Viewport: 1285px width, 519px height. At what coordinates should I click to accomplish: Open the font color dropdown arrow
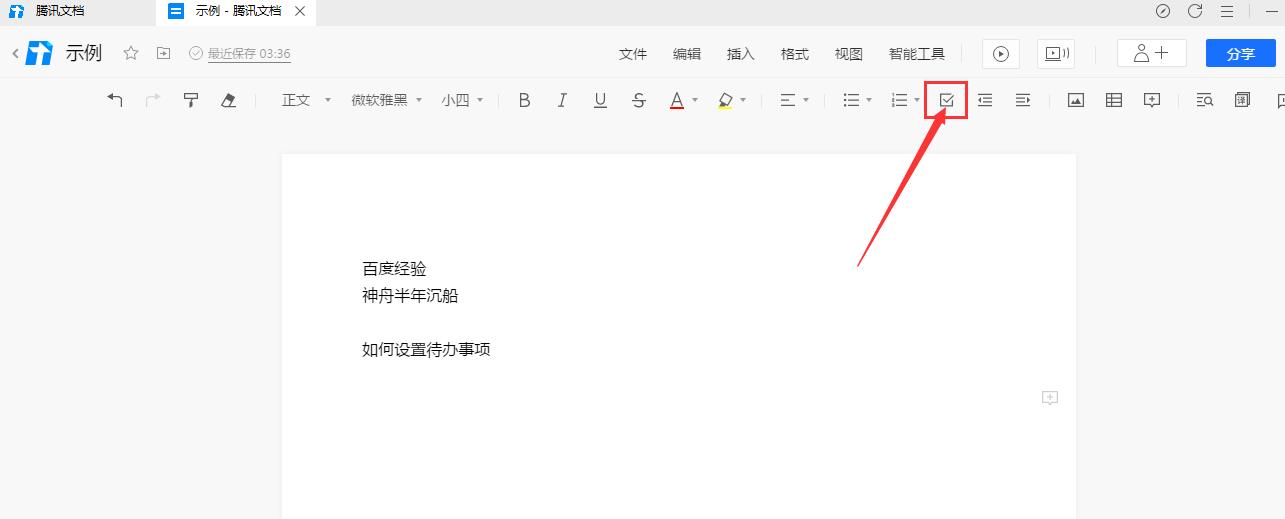point(695,100)
